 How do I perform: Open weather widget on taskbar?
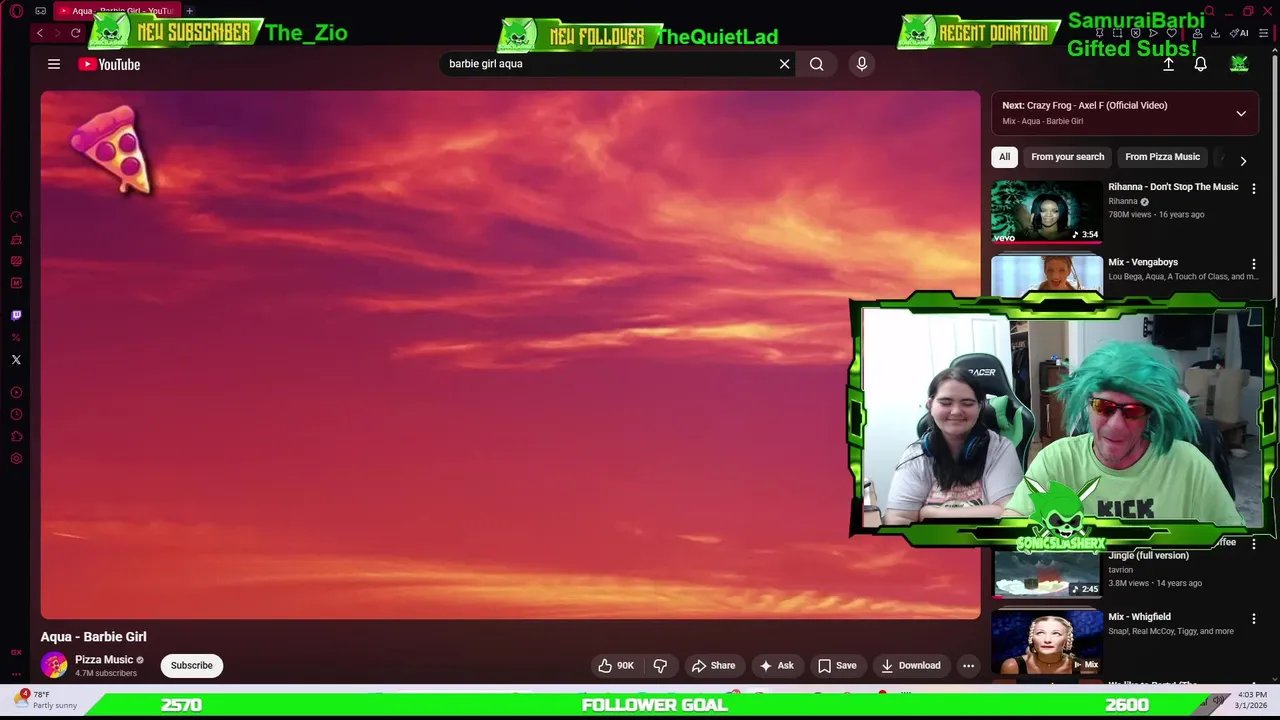pos(45,699)
